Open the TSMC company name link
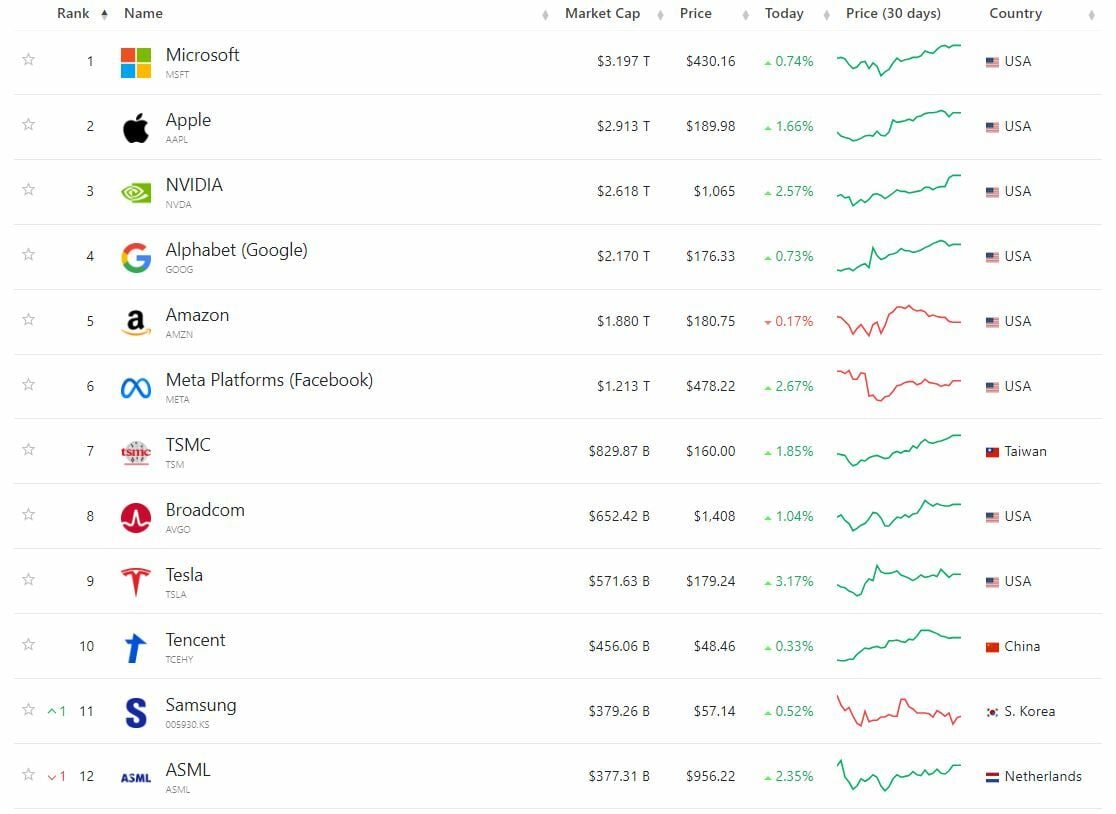1116x814 pixels. coord(188,445)
